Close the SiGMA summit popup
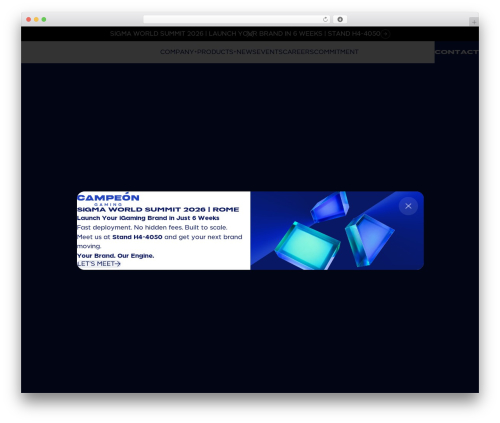 click(x=408, y=206)
